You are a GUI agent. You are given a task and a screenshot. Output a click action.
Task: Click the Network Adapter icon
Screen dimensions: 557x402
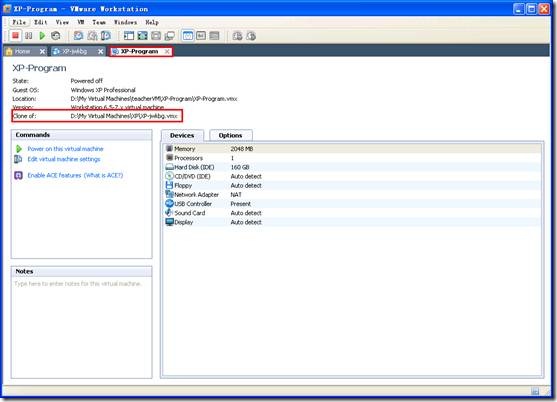tap(169, 194)
